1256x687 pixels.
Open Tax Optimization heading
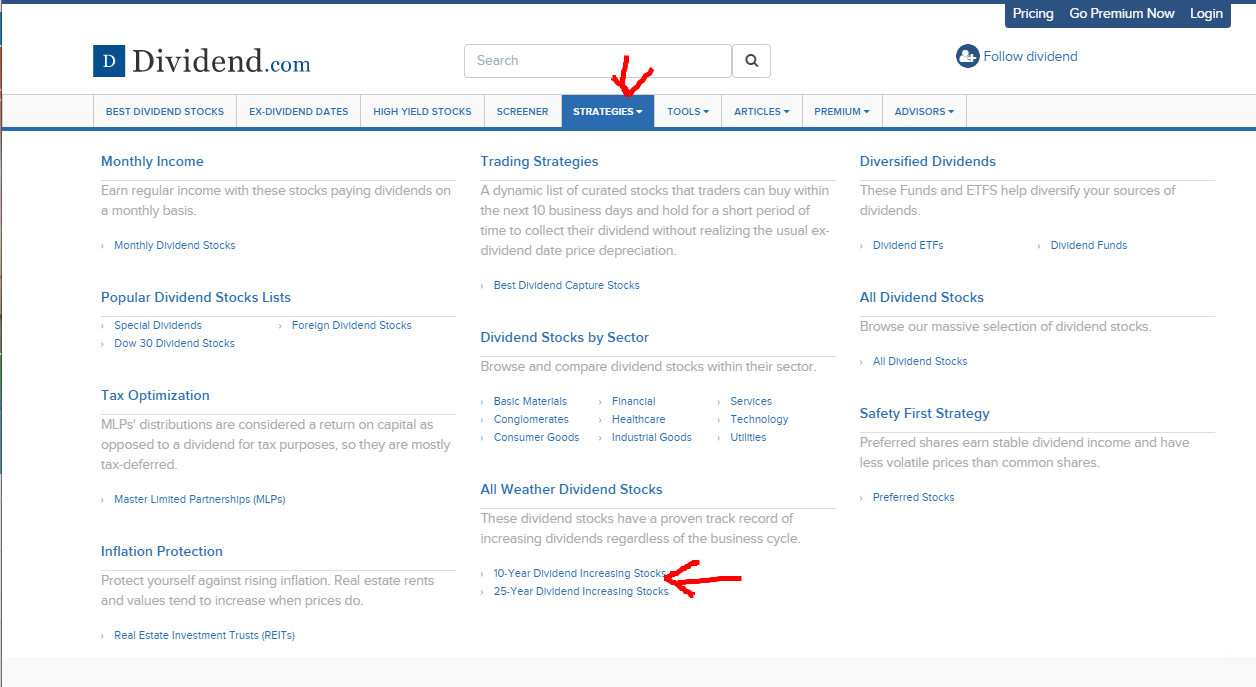click(x=155, y=395)
